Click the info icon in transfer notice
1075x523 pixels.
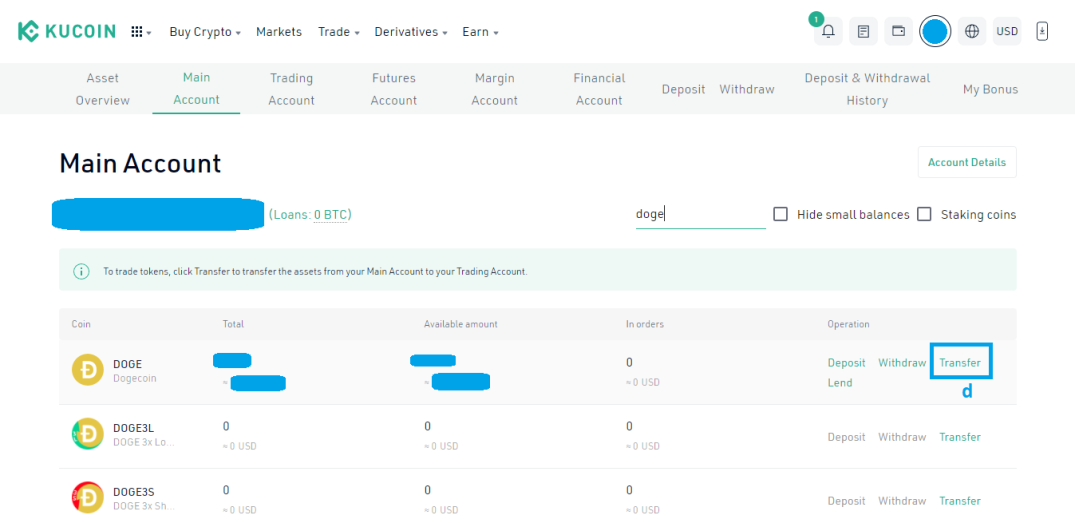coord(82,271)
